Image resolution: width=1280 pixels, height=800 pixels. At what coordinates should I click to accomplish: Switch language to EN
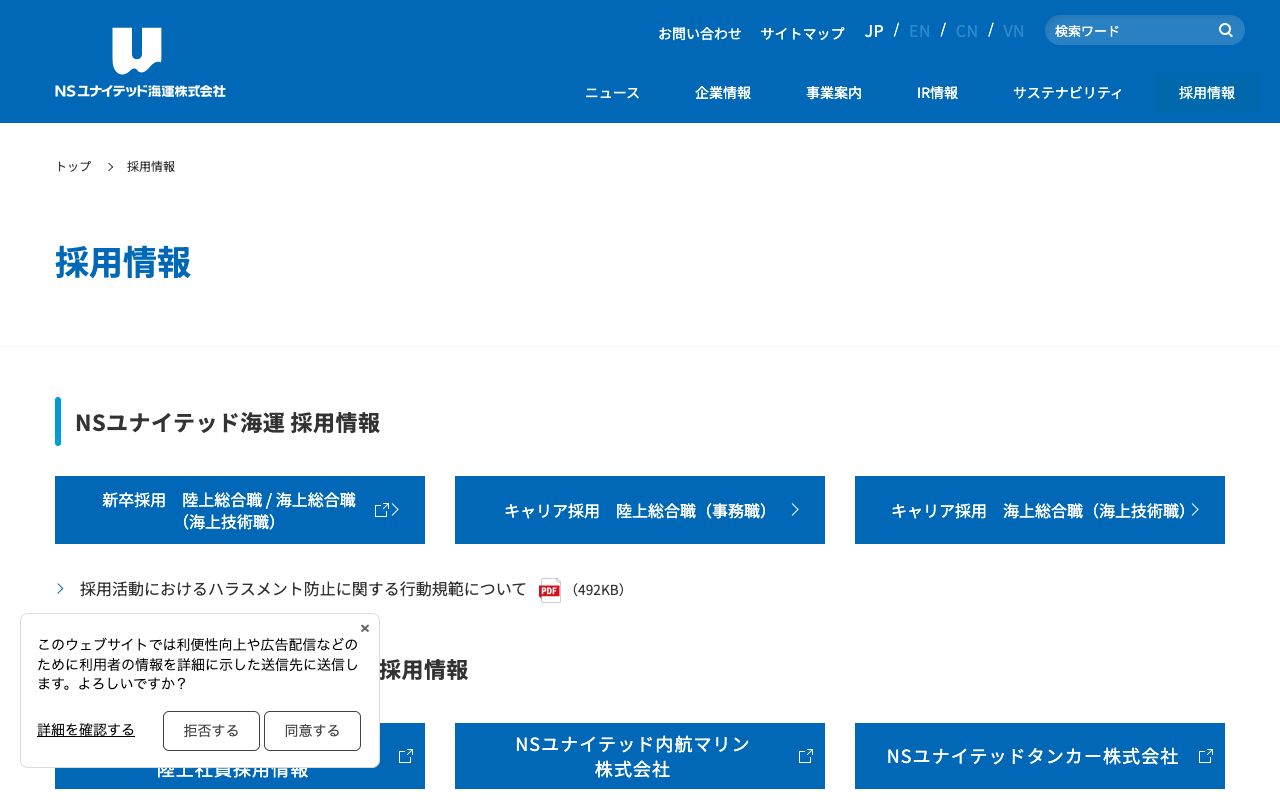click(919, 31)
